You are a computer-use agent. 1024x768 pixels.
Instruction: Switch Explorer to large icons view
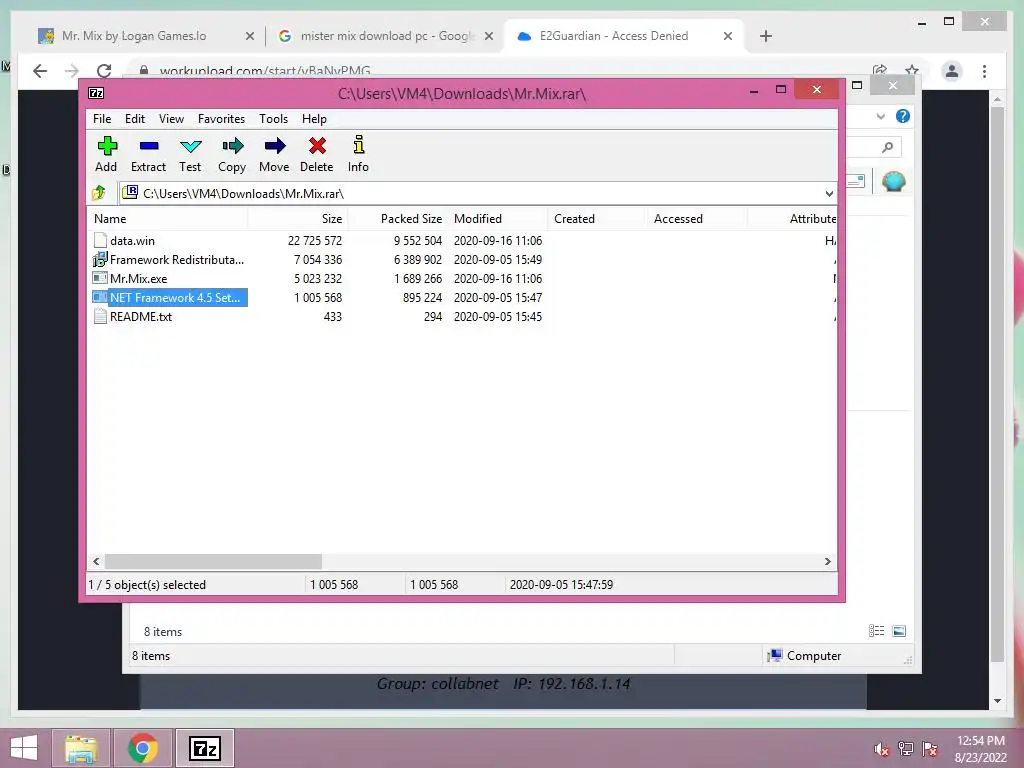click(899, 630)
